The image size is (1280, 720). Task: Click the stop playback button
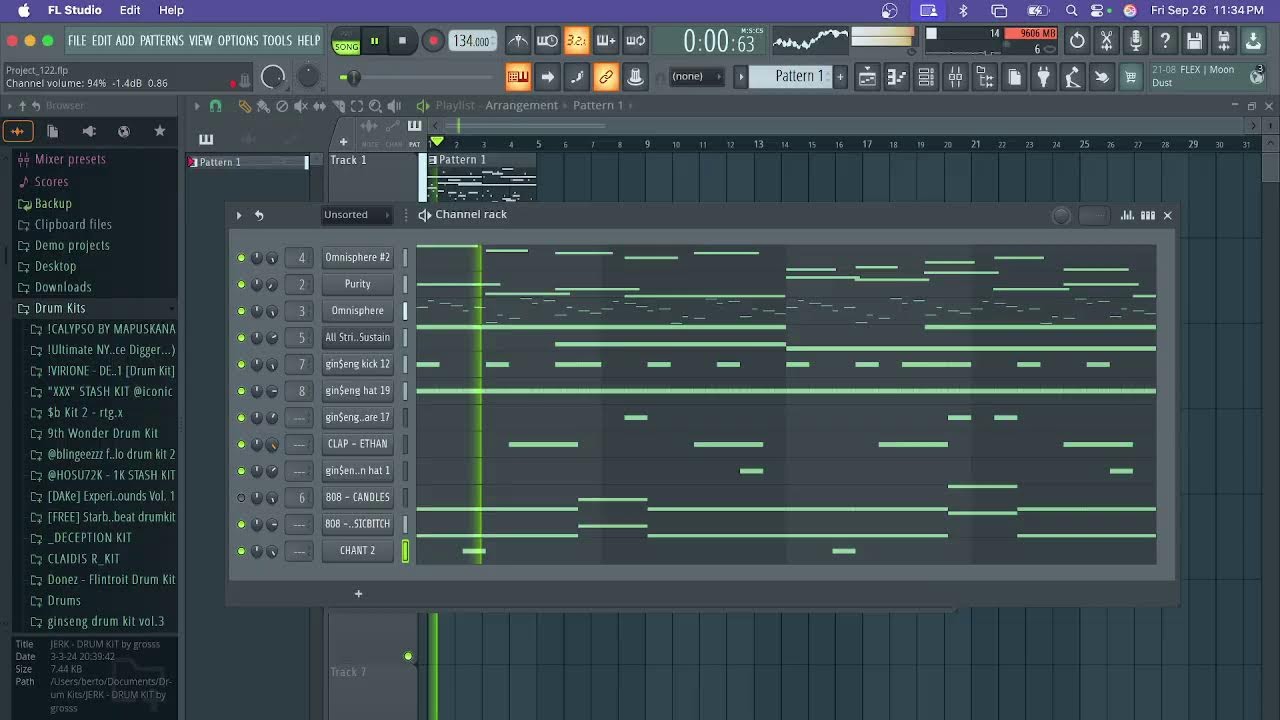pyautogui.click(x=403, y=41)
